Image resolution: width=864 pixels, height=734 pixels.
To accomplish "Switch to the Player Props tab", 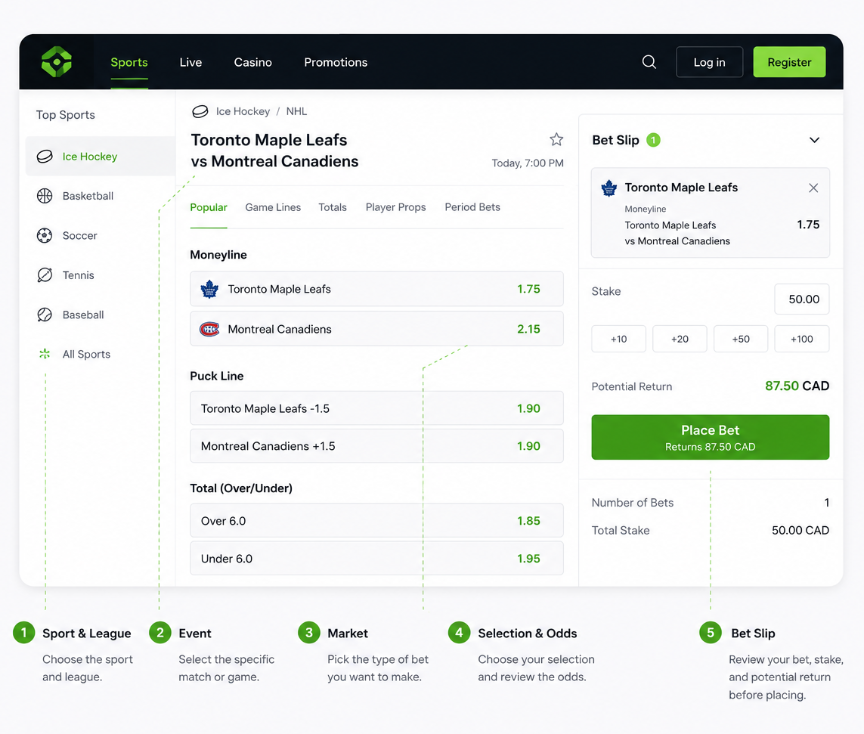I will coord(396,207).
